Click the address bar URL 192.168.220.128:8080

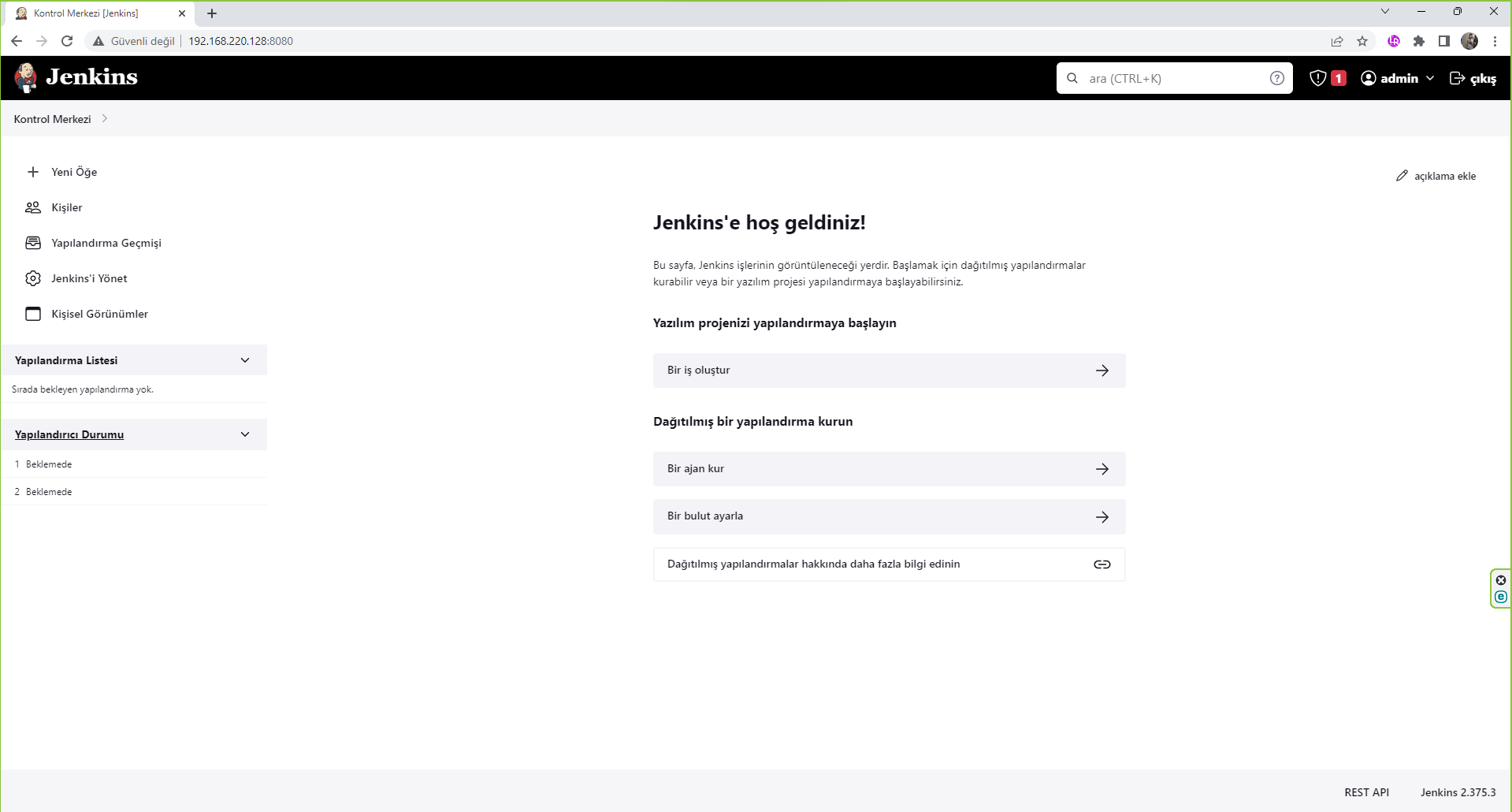(x=240, y=41)
